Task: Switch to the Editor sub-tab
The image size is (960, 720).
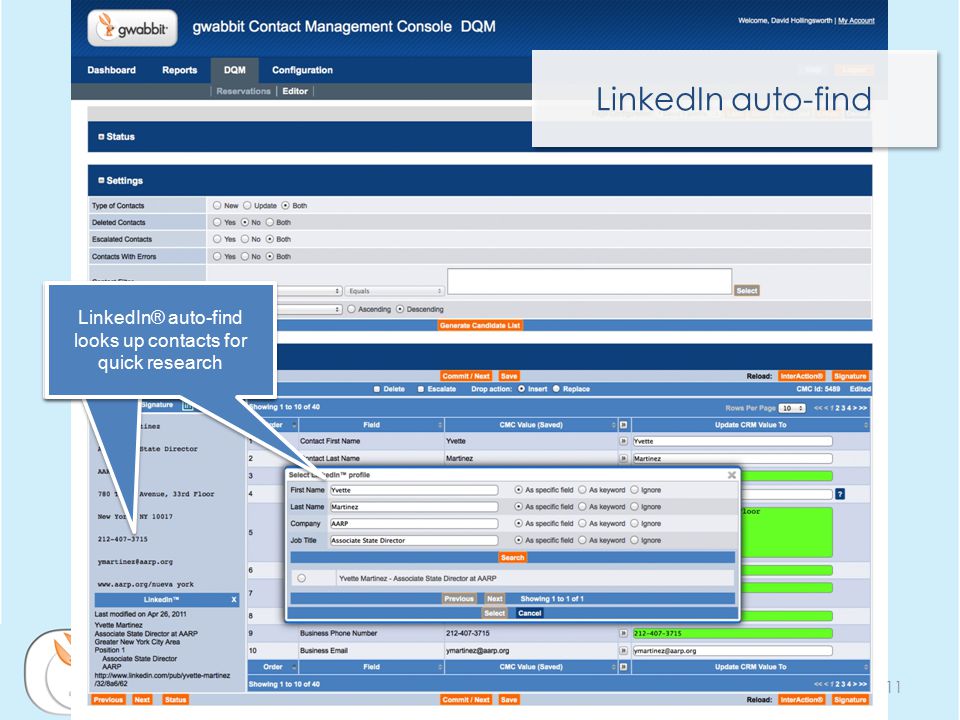Action: point(295,91)
